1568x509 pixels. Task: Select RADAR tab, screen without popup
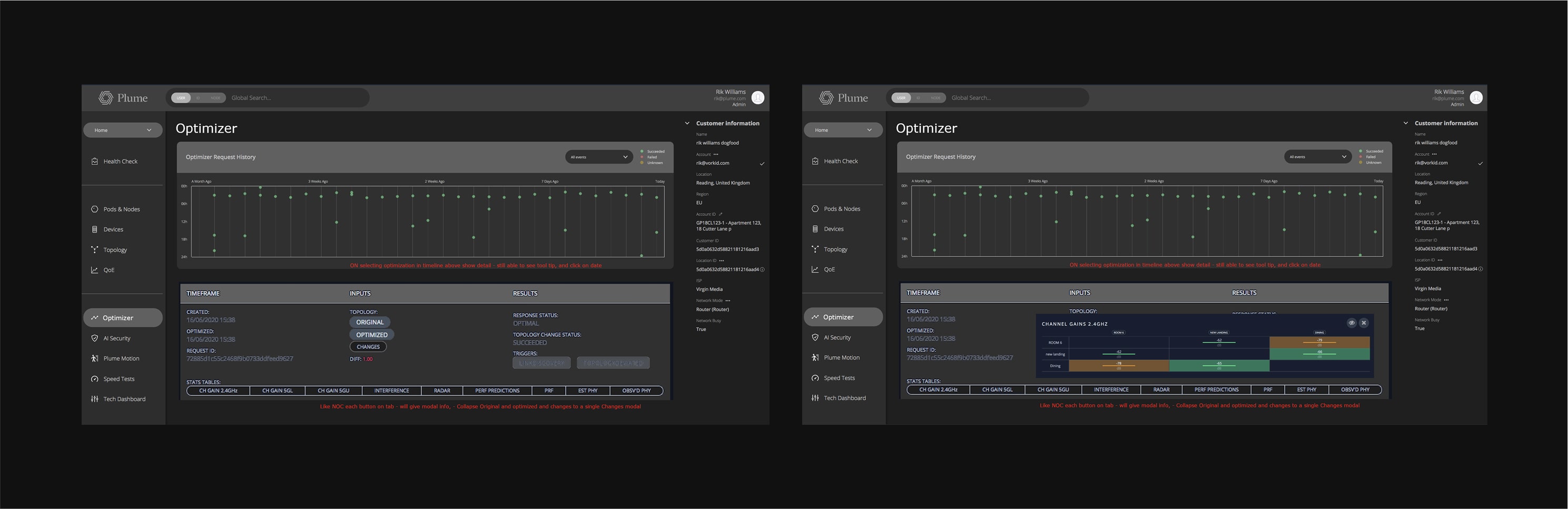442,391
